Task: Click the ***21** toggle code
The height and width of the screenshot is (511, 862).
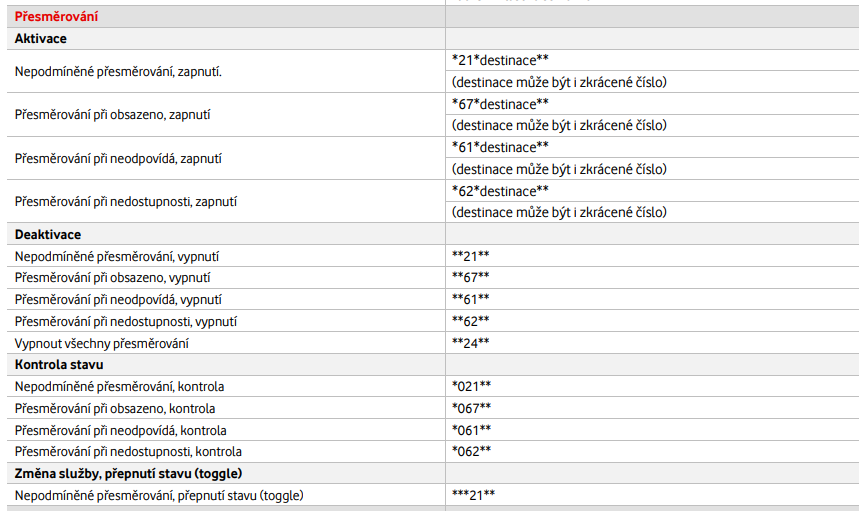Action: point(473,496)
